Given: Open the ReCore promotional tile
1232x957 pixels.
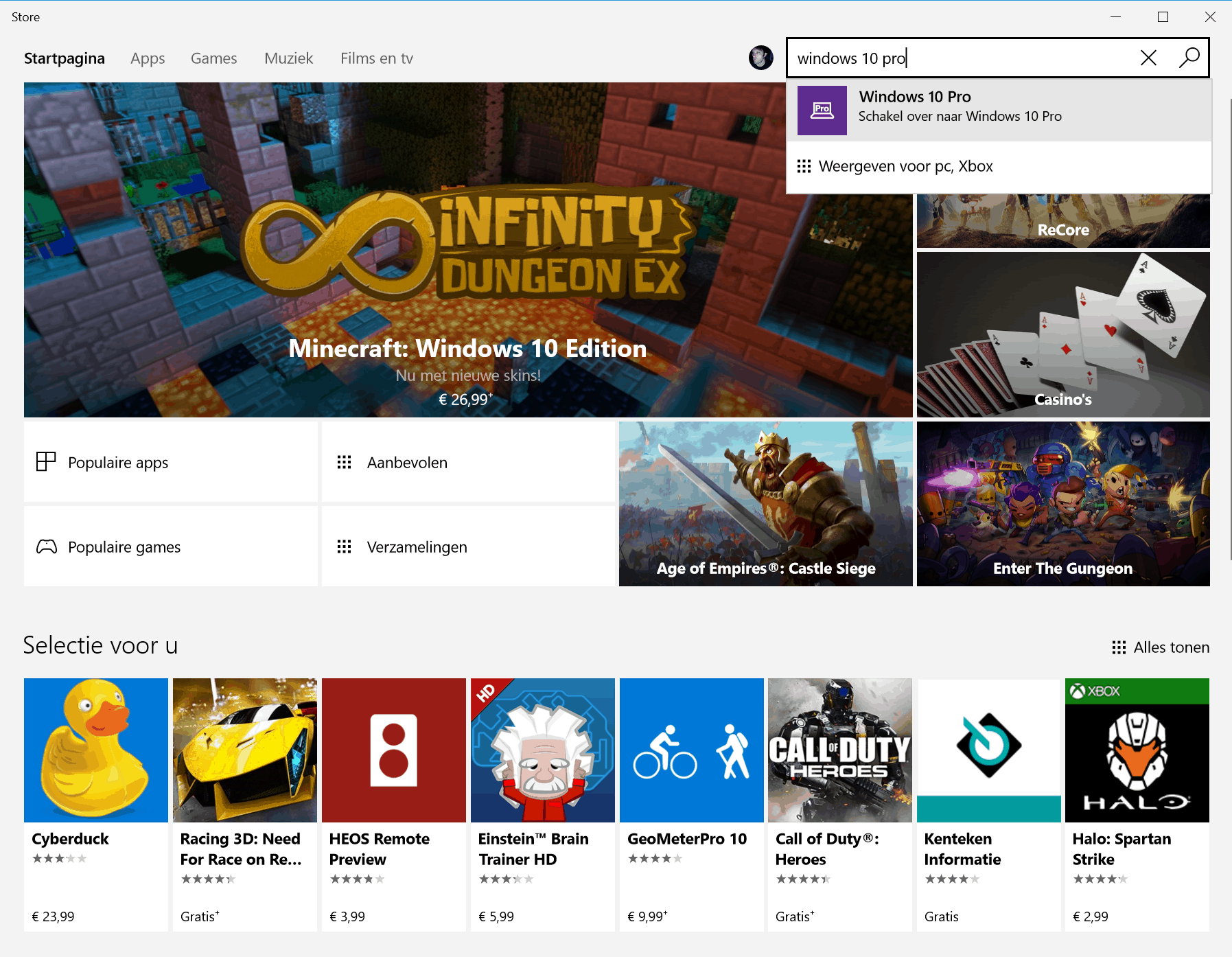Looking at the screenshot, I should click(1063, 221).
